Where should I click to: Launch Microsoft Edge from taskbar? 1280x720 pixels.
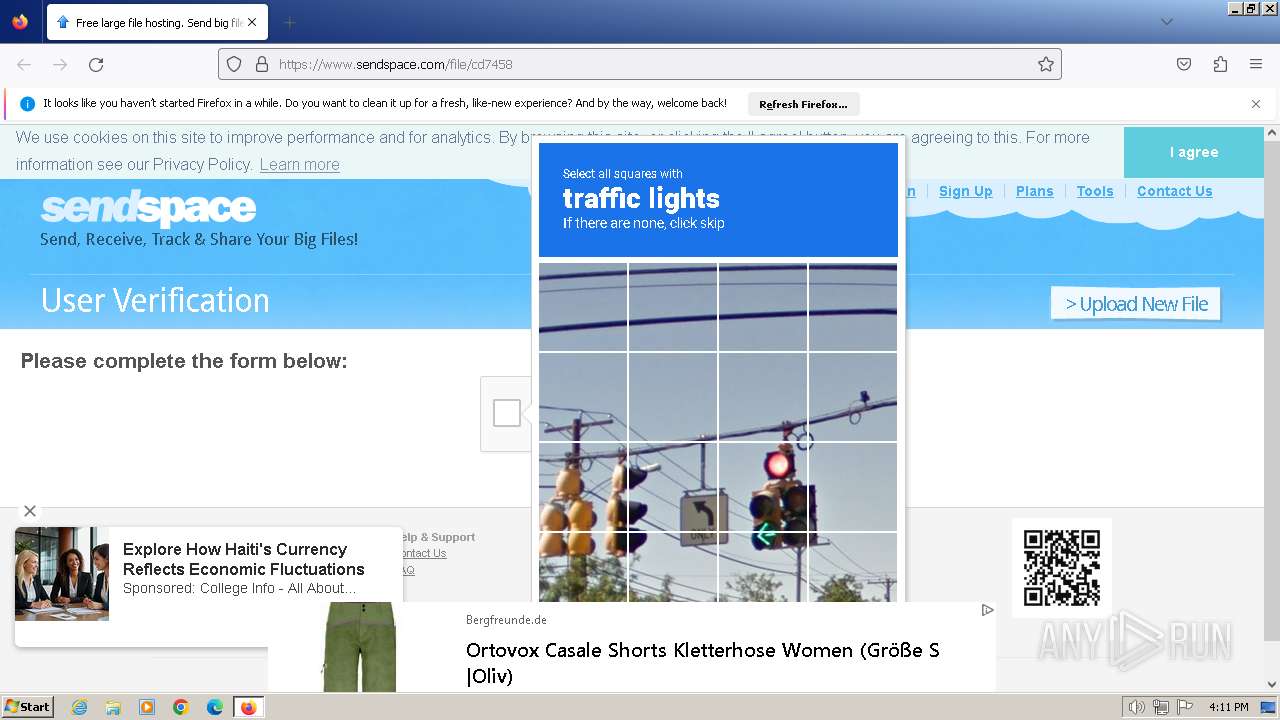[215, 707]
